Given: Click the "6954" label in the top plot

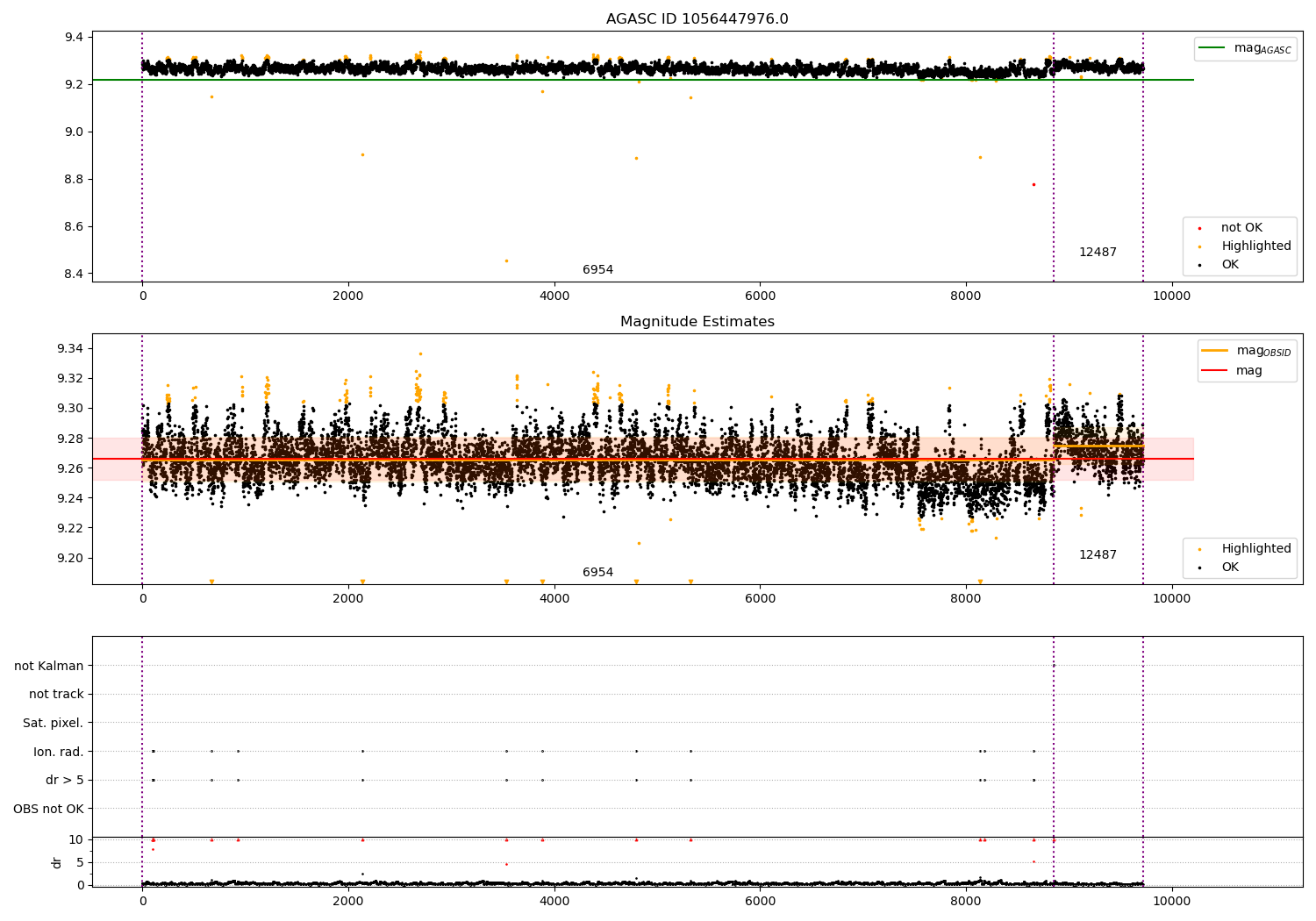Looking at the screenshot, I should (x=598, y=270).
